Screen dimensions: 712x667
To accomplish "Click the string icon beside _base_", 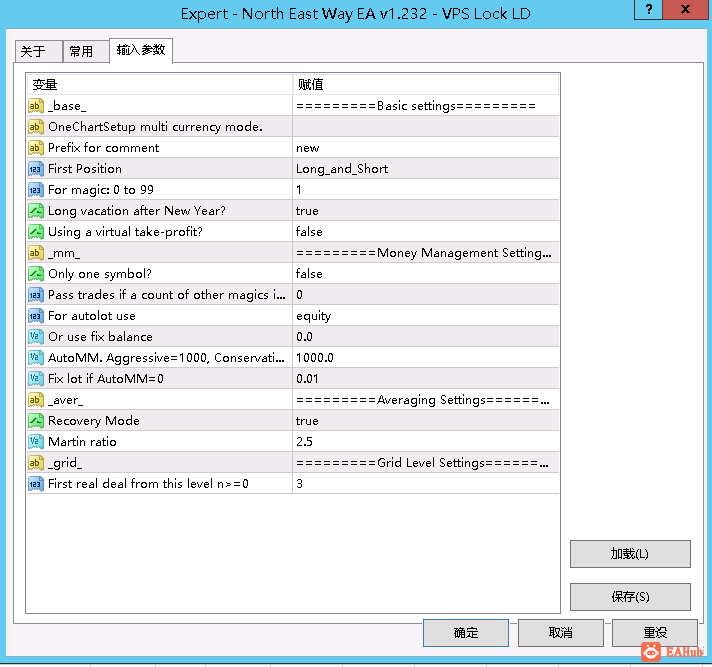I will tap(35, 106).
